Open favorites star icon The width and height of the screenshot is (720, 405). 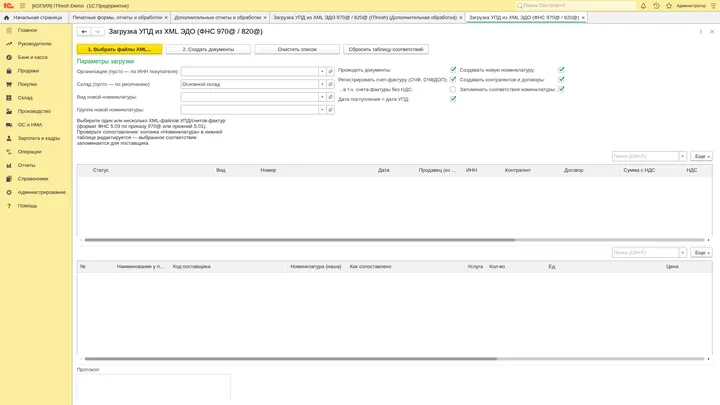669,6
